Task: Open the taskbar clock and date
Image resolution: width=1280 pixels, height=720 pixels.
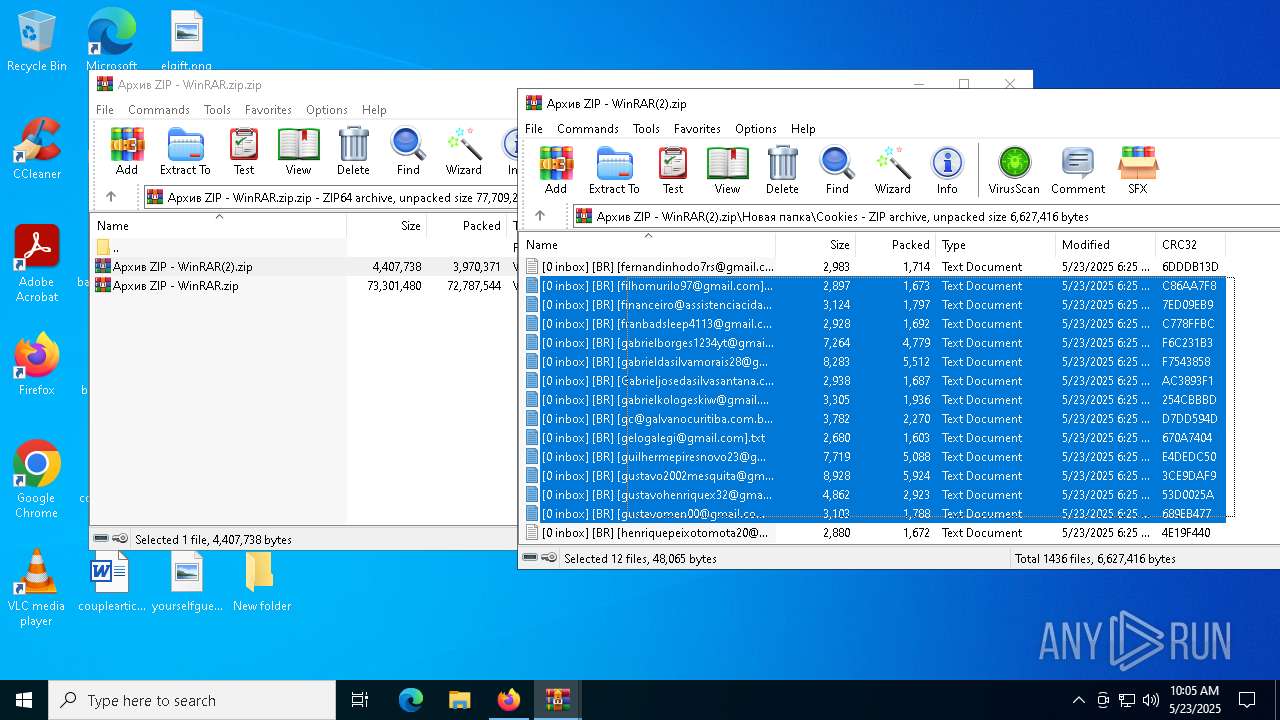Action: tap(1194, 700)
